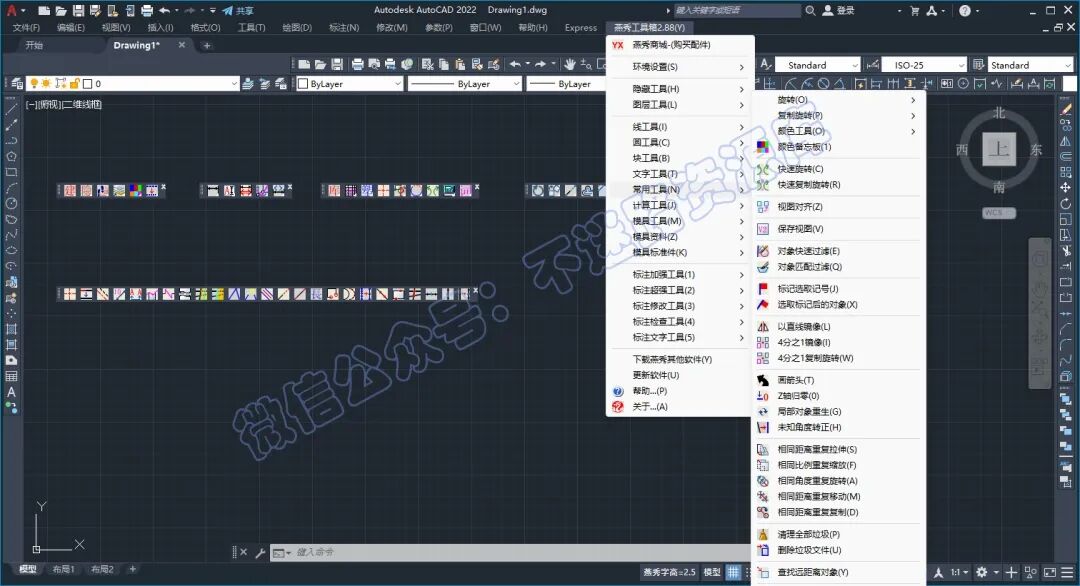Screen dimensions: 1080x586
Task: Select 相同角度重复旋转(A) tool
Action: click(838, 481)
